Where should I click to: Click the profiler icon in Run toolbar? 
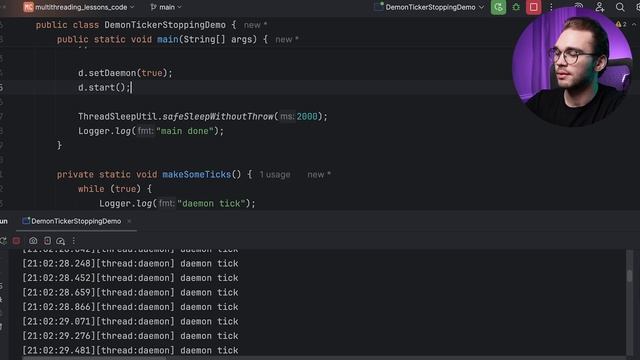pos(60,241)
